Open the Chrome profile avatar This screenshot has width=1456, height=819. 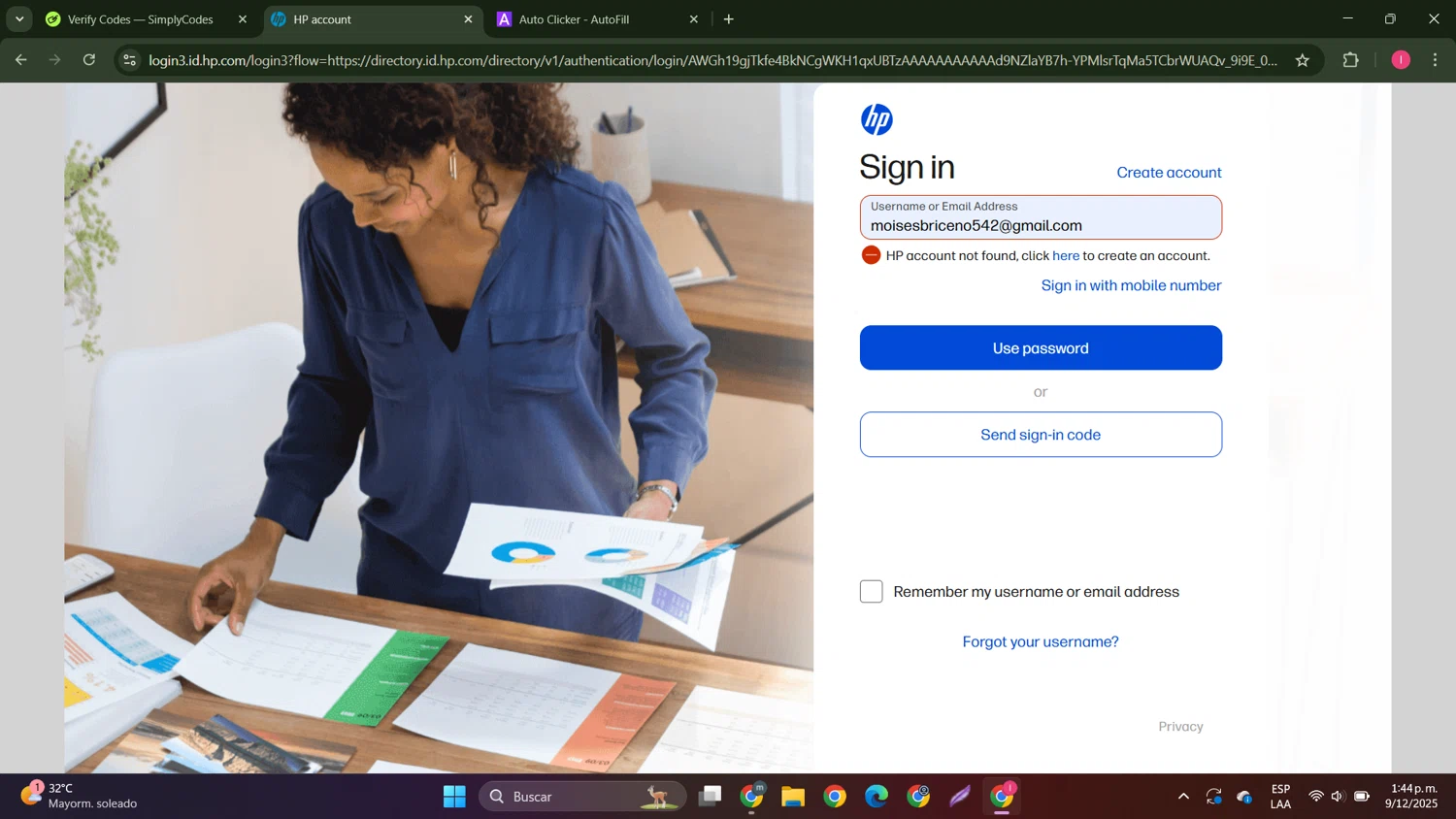pos(1401,60)
